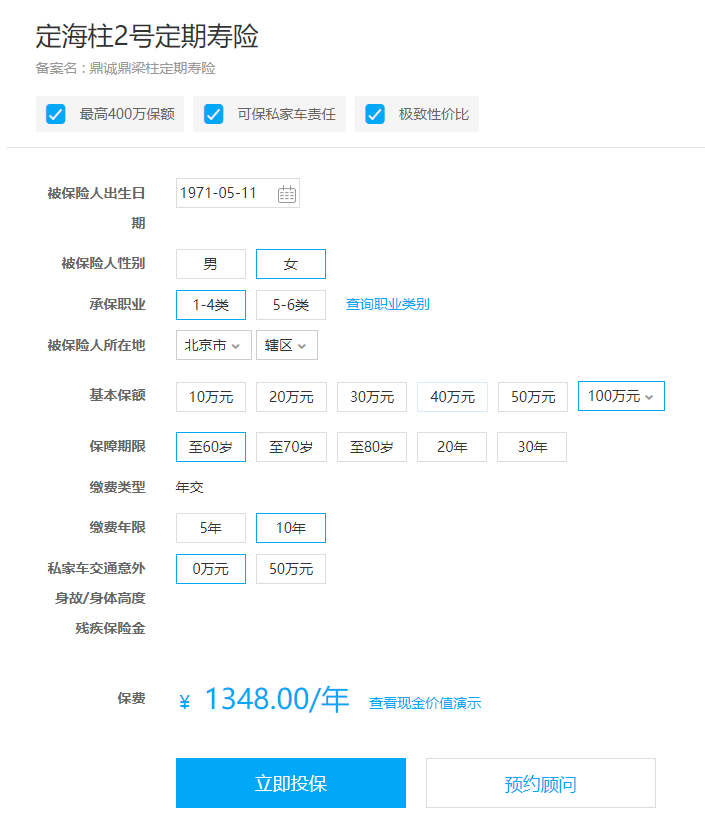Pick 30万元 coverage amount
The image size is (705, 827).
tap(372, 397)
